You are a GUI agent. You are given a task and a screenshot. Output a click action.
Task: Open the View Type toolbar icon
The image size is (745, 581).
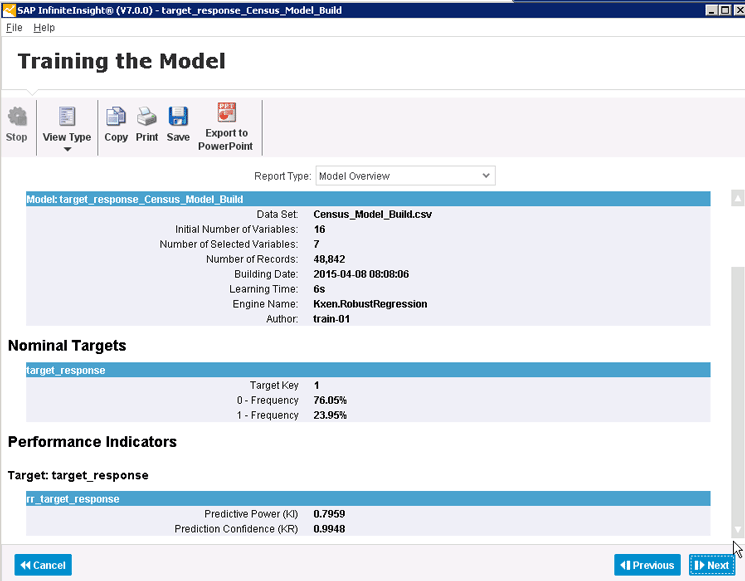[67, 117]
